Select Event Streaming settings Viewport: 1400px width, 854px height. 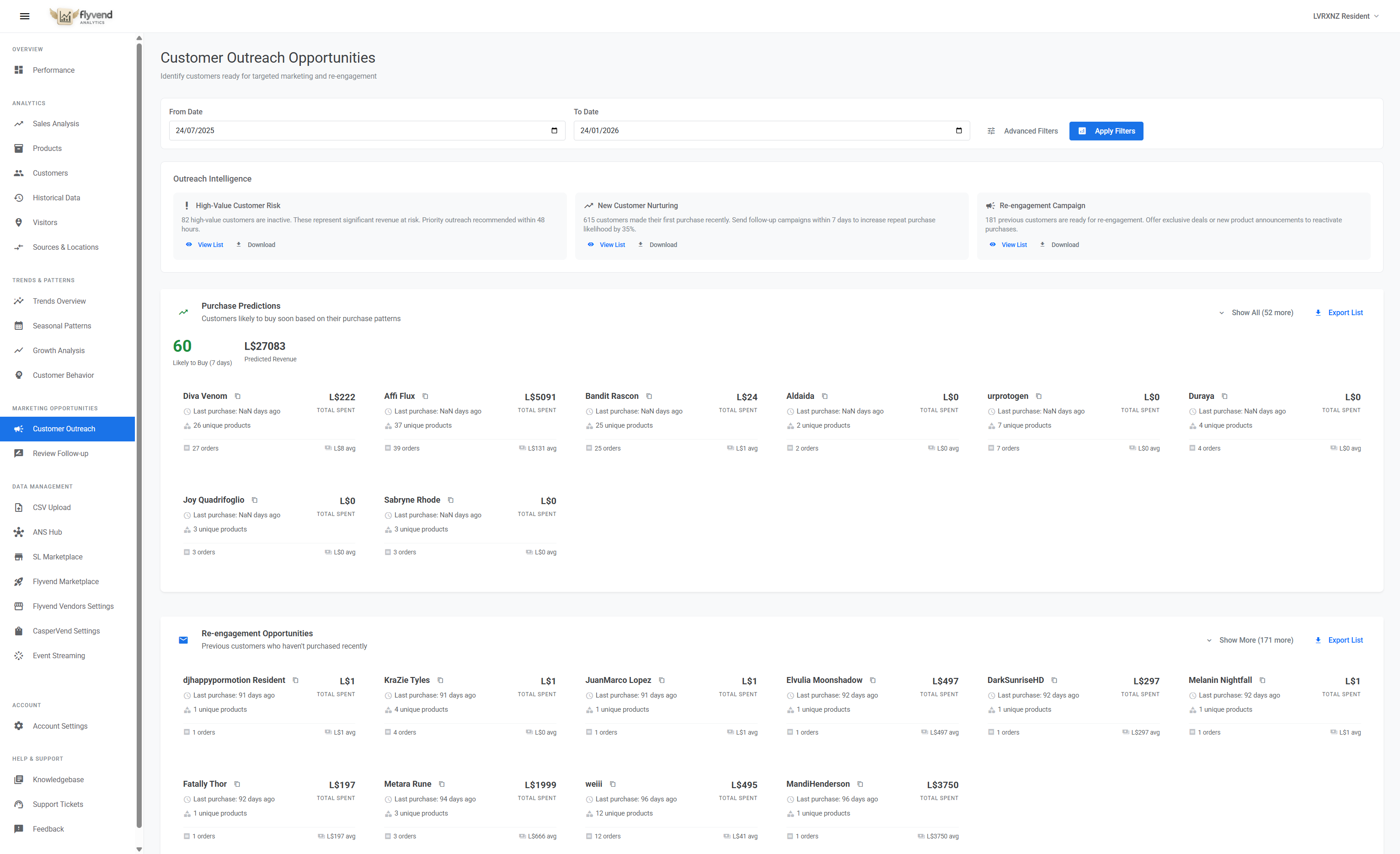[x=59, y=655]
